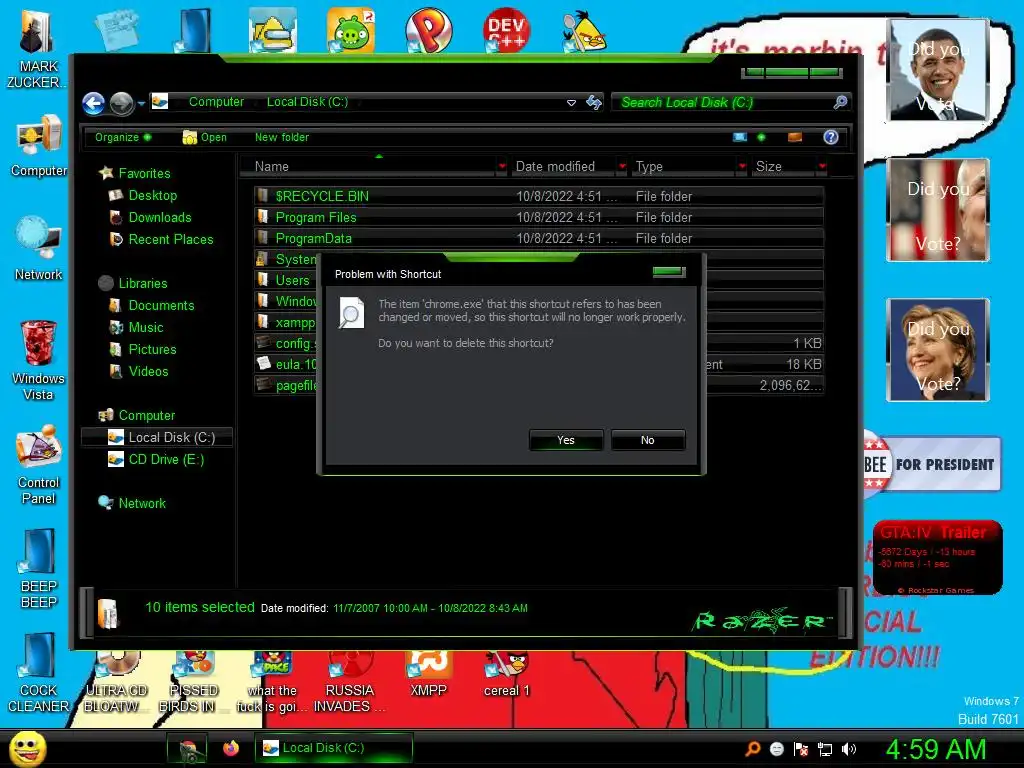Open the green pig desktop icon
This screenshot has height=768, width=1024.
pos(351,29)
